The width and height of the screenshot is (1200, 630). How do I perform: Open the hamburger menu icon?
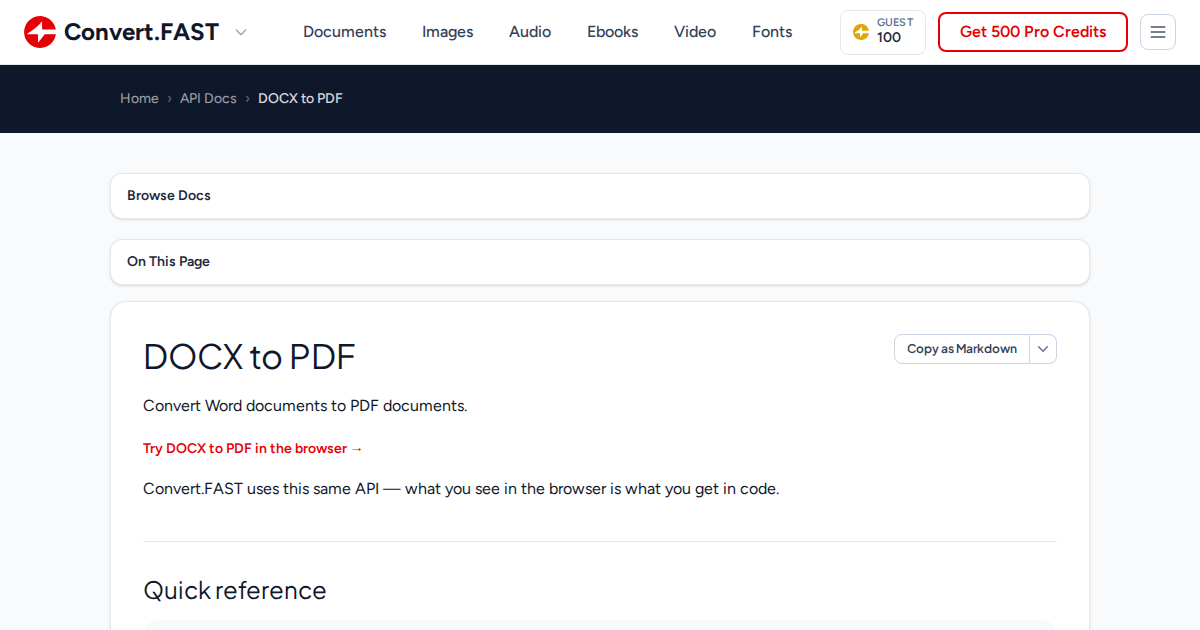click(1158, 32)
